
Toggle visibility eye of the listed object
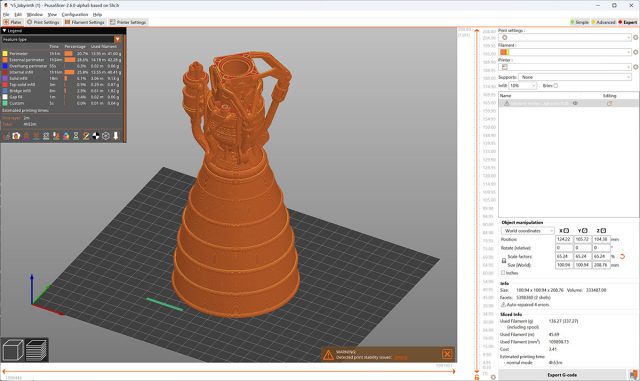(x=575, y=103)
